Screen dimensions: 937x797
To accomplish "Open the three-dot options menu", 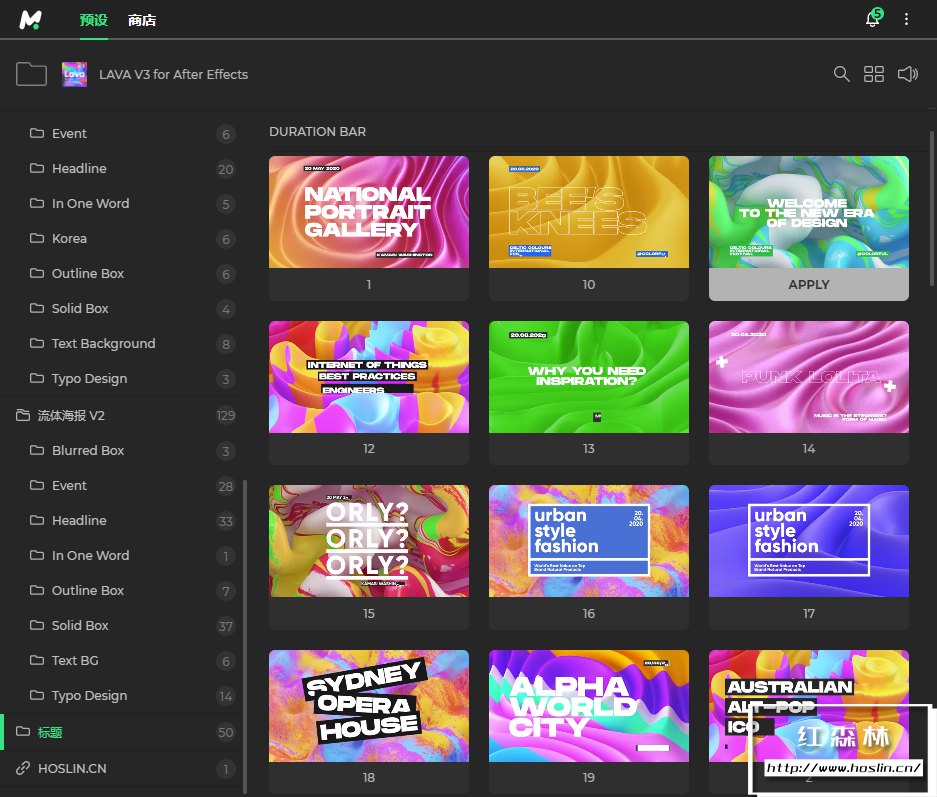I will point(907,20).
